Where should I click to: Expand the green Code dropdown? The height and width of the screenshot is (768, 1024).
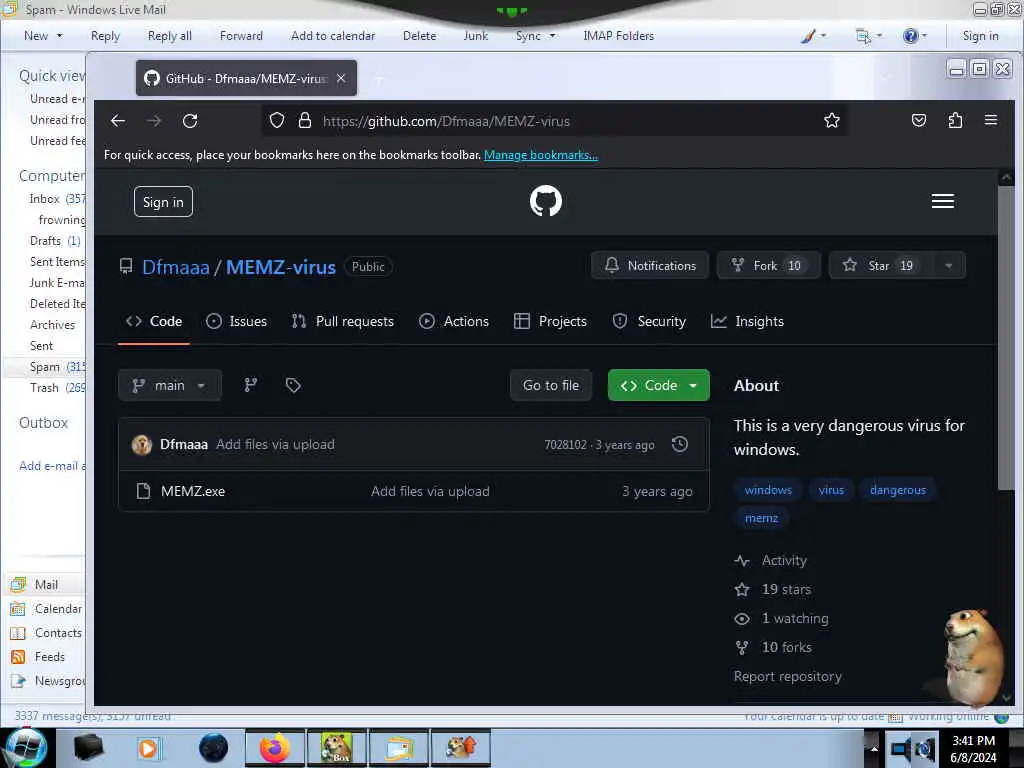click(658, 385)
